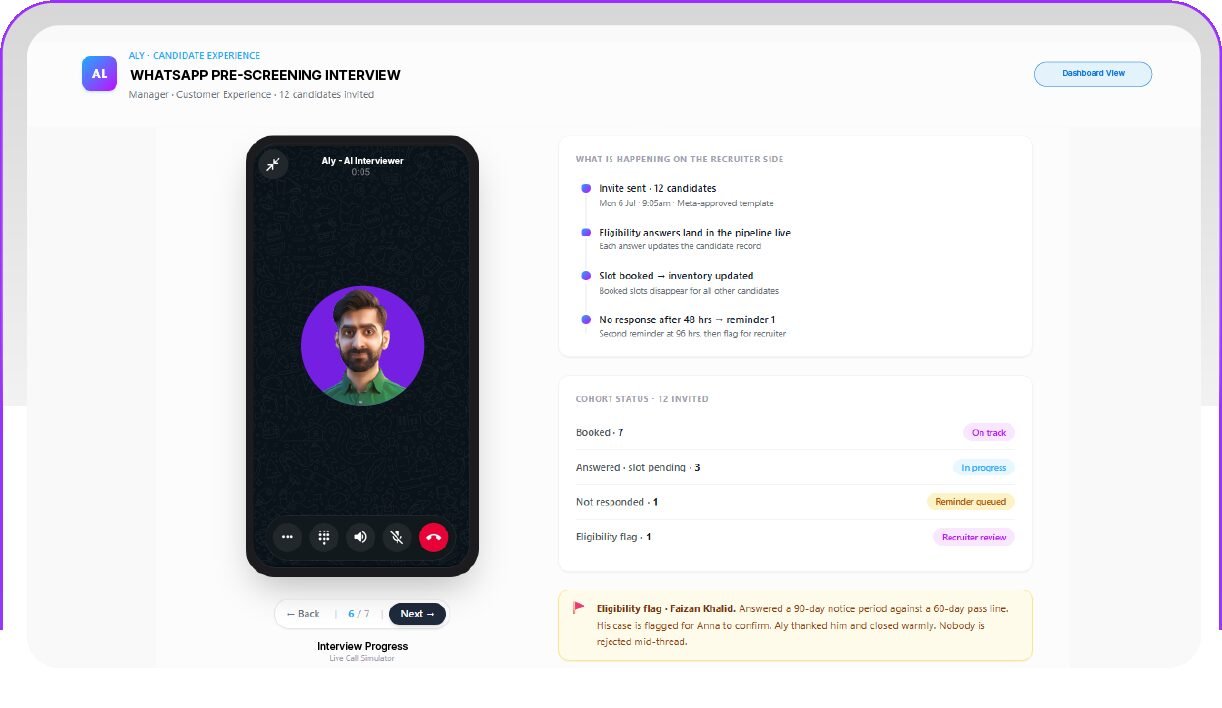Image resolution: width=1222 pixels, height=708 pixels.
Task: Click the red eligibility flag icon
Action: point(579,608)
